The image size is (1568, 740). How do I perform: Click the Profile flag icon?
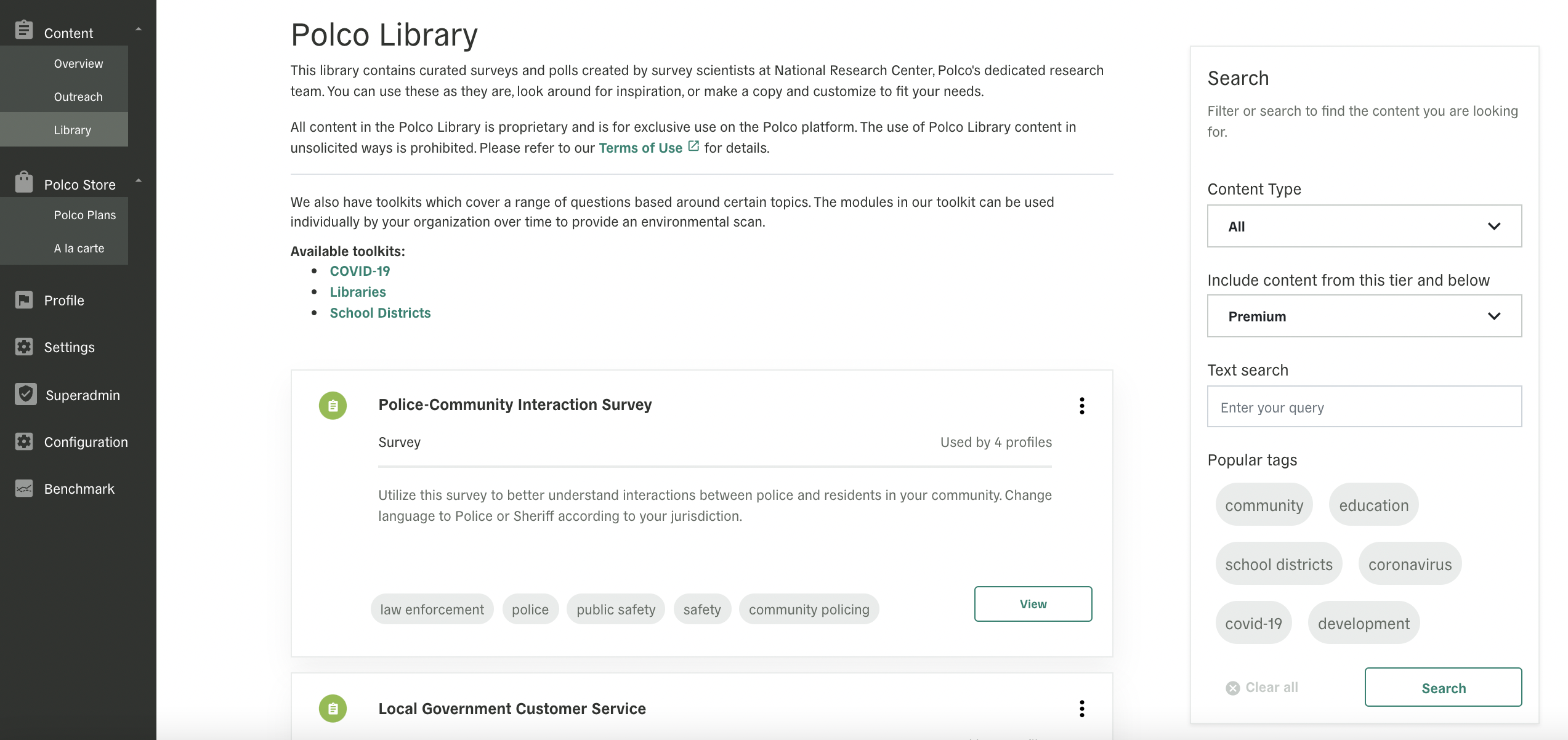pos(24,300)
